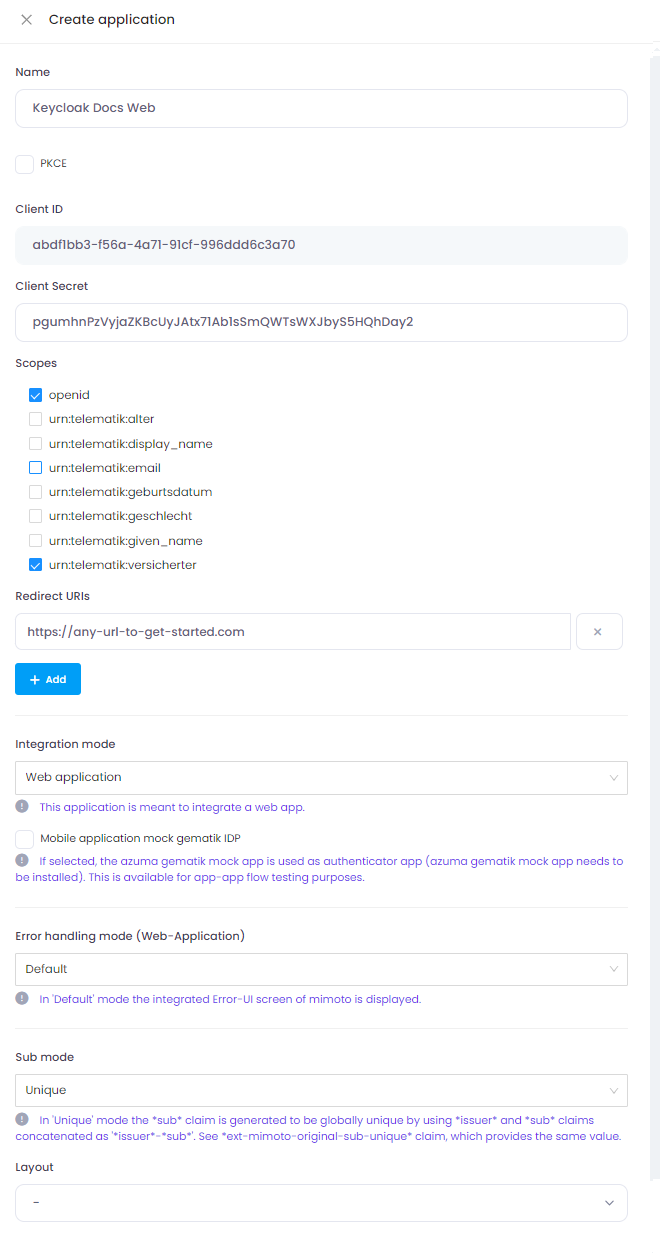
Task: Edit the Name field Keycloak Docs Web
Action: [321, 108]
